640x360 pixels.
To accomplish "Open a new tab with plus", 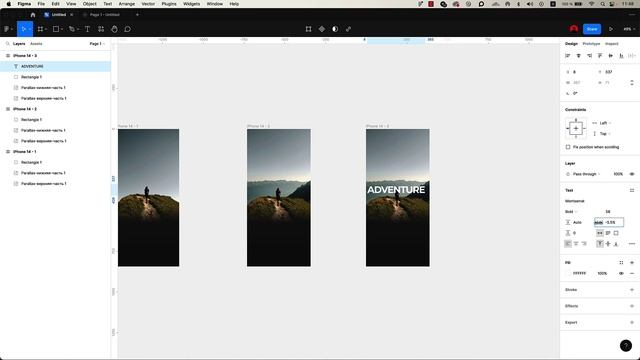I will pos(137,15).
